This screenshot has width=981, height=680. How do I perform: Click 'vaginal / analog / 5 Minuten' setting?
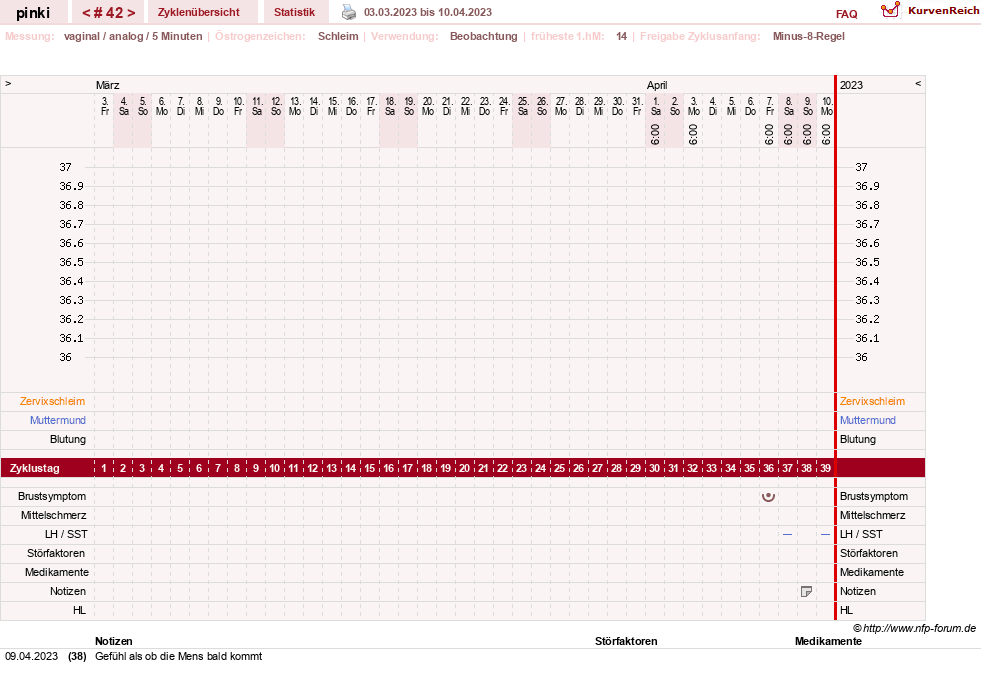[x=133, y=36]
